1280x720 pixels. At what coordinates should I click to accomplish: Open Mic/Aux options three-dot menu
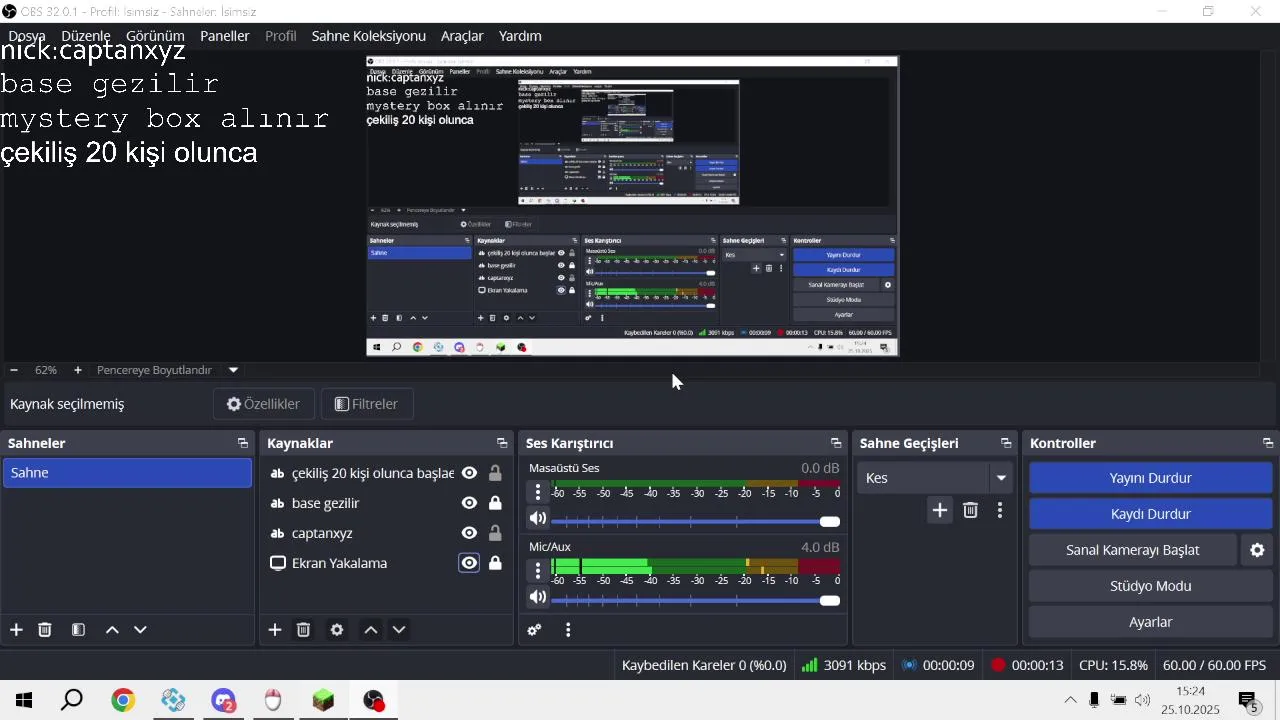[538, 571]
